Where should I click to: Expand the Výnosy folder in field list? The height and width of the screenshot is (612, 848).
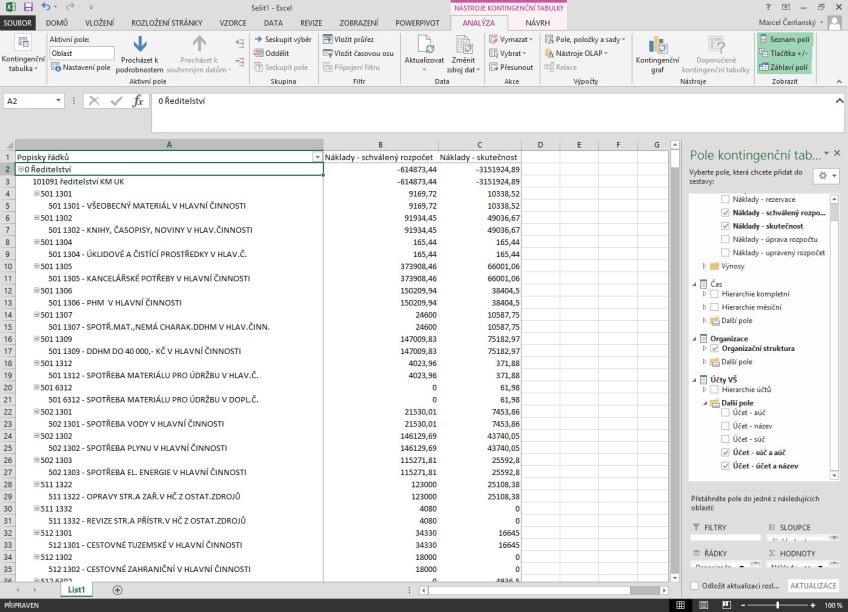(x=705, y=266)
